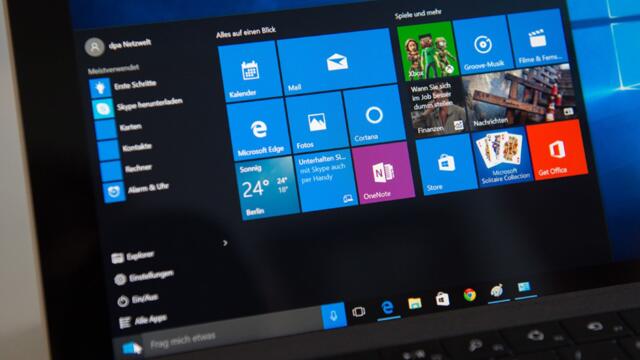640x360 pixels.
Task: Open the Cortana tile
Action: 374,116
